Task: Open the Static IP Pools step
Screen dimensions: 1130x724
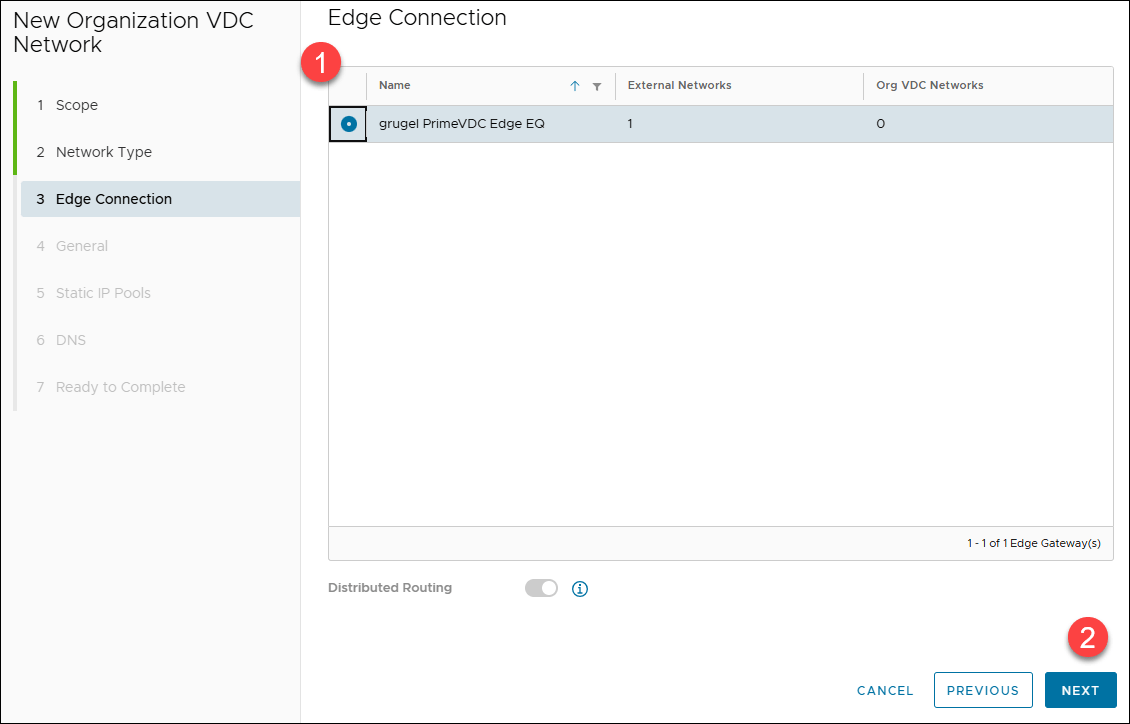Action: click(x=103, y=293)
